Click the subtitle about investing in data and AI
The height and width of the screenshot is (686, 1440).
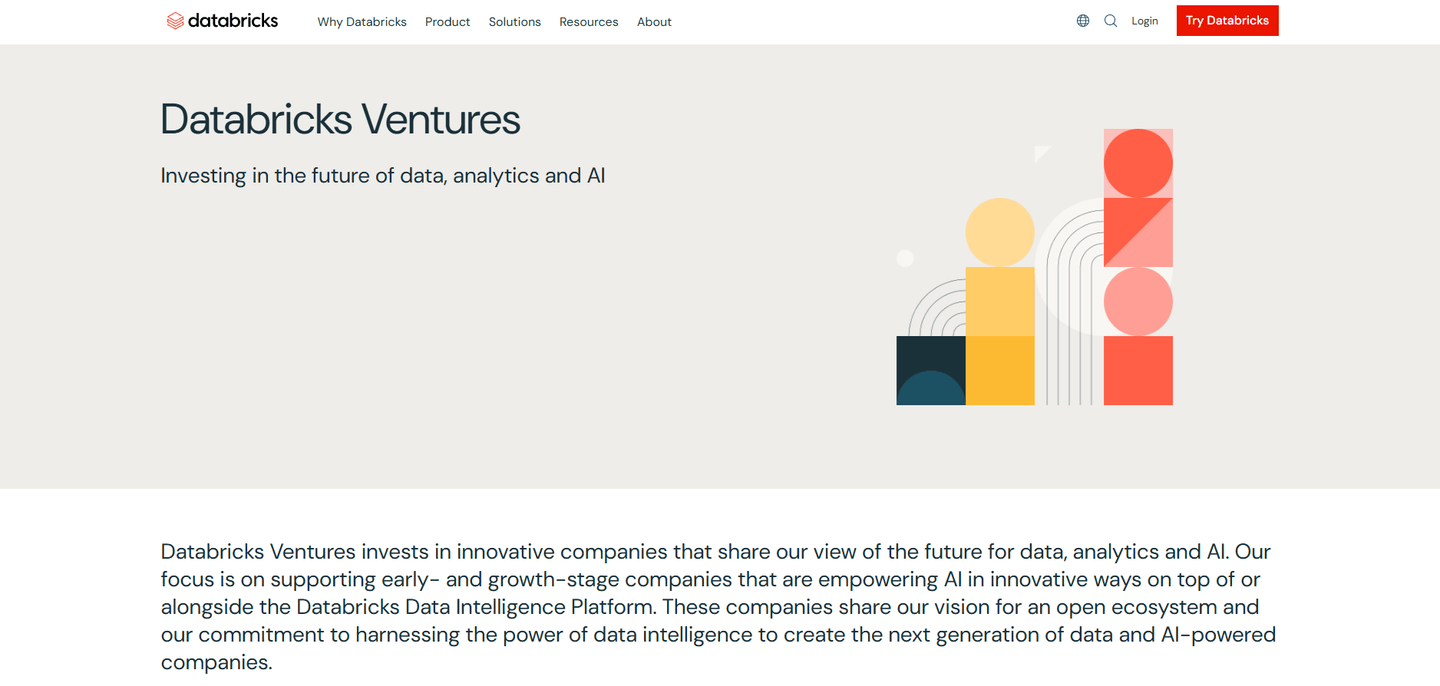pyautogui.click(x=383, y=175)
